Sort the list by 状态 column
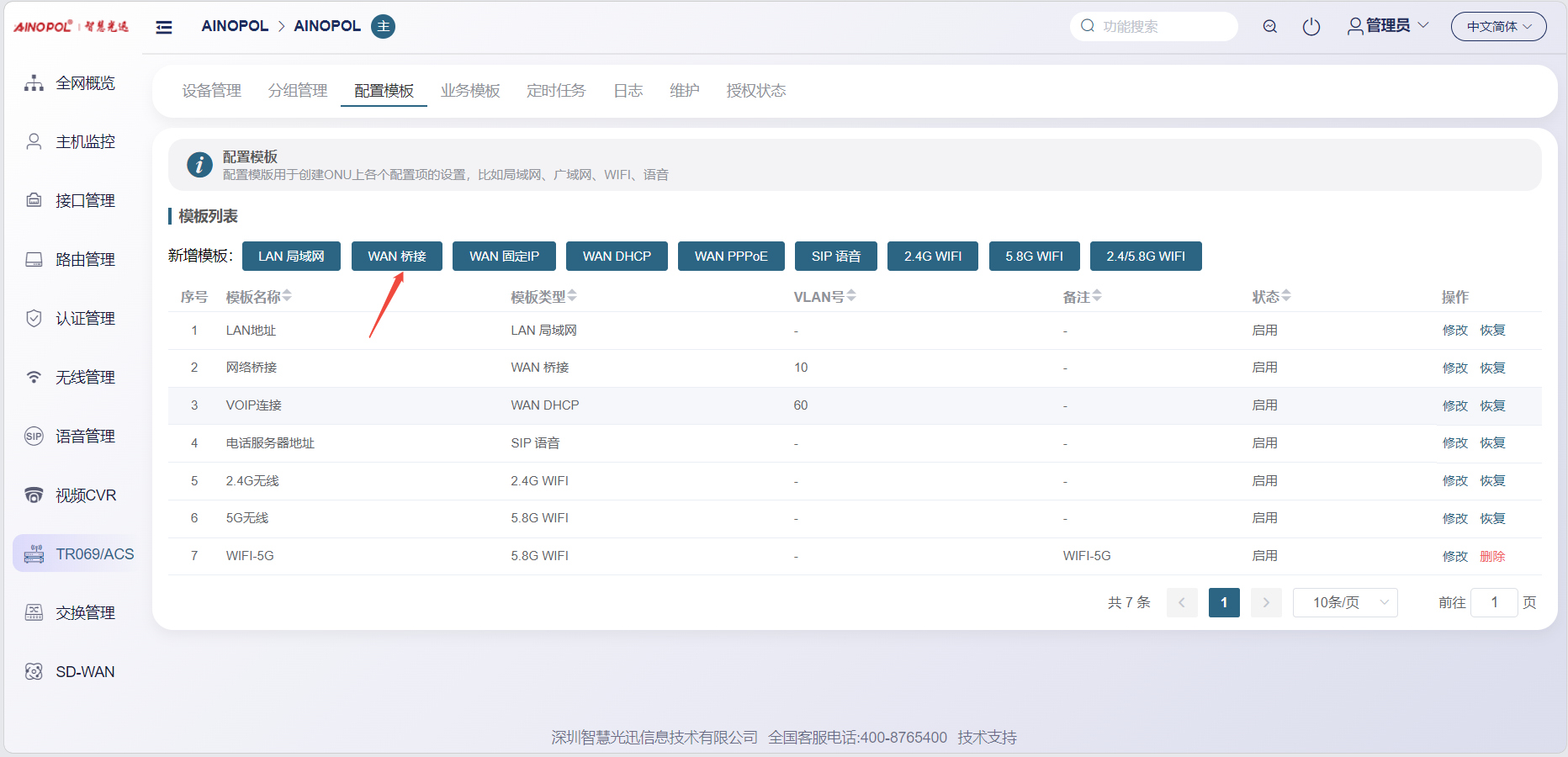The height and width of the screenshot is (757, 1568). click(1271, 297)
